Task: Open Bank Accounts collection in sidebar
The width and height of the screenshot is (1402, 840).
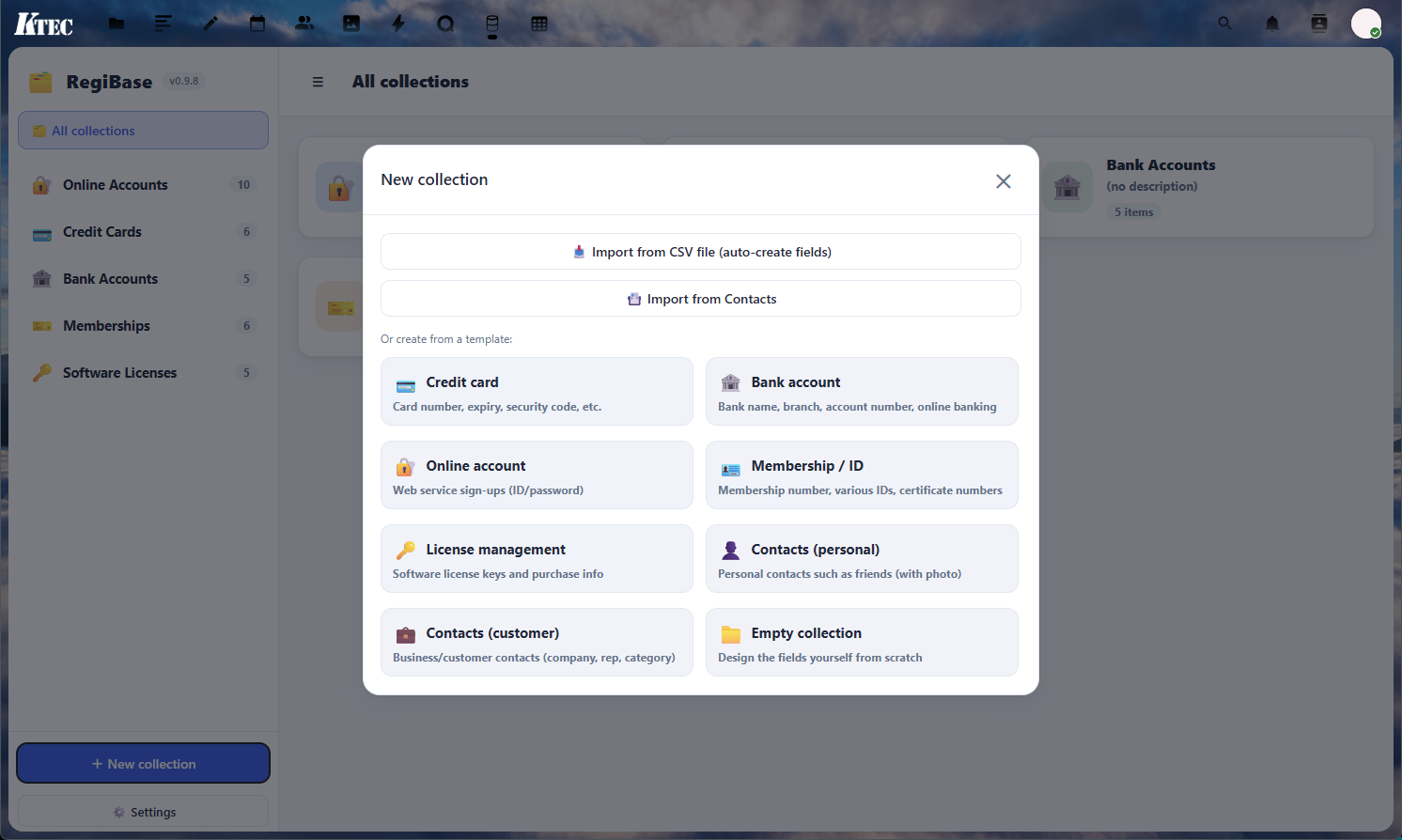Action: (143, 279)
